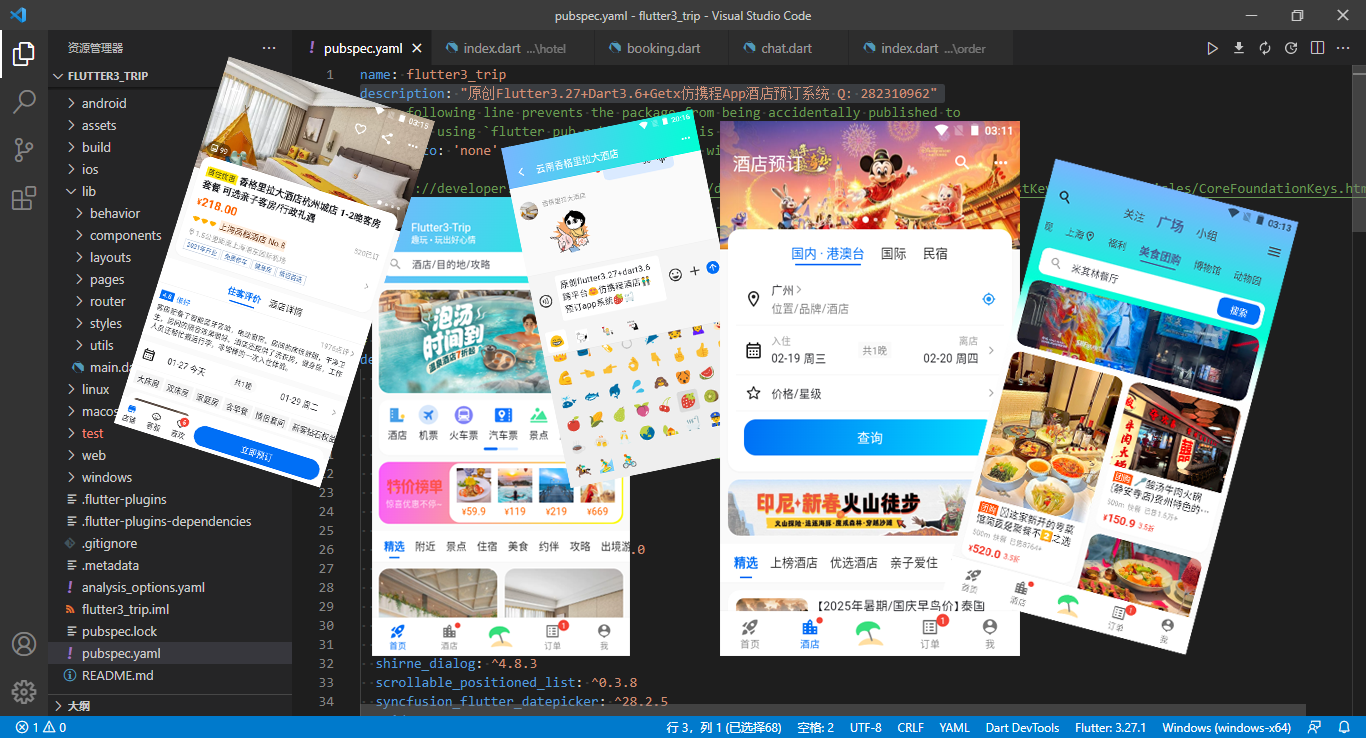1366x738 pixels.
Task: Click Flutter: 3.27.1 in the status bar
Action: click(x=1110, y=727)
